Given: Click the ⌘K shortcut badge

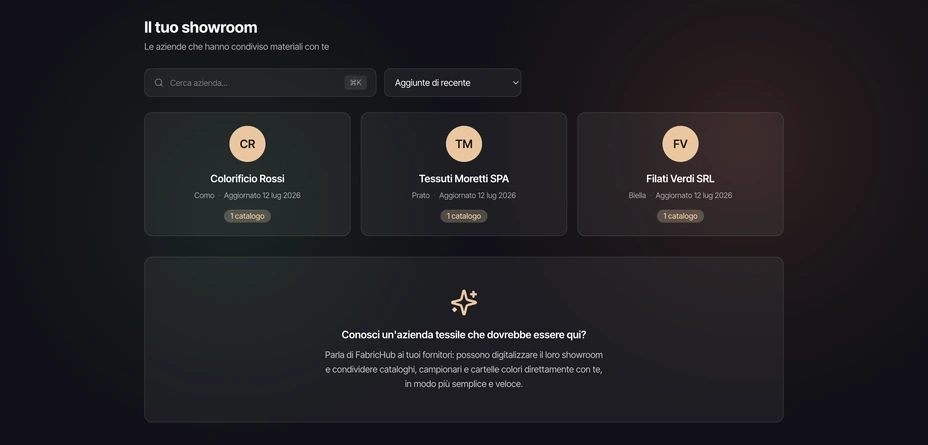Looking at the screenshot, I should click(x=356, y=83).
